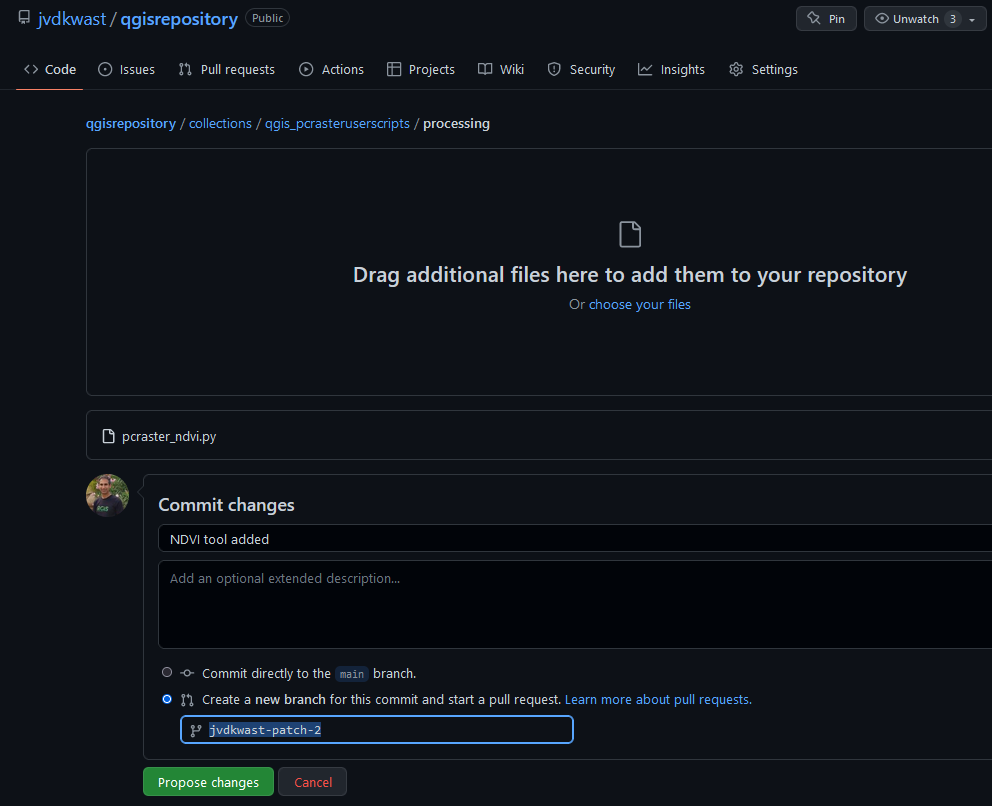Click the pull request icon beside Create a new branch
The image size is (992, 806).
coord(187,700)
